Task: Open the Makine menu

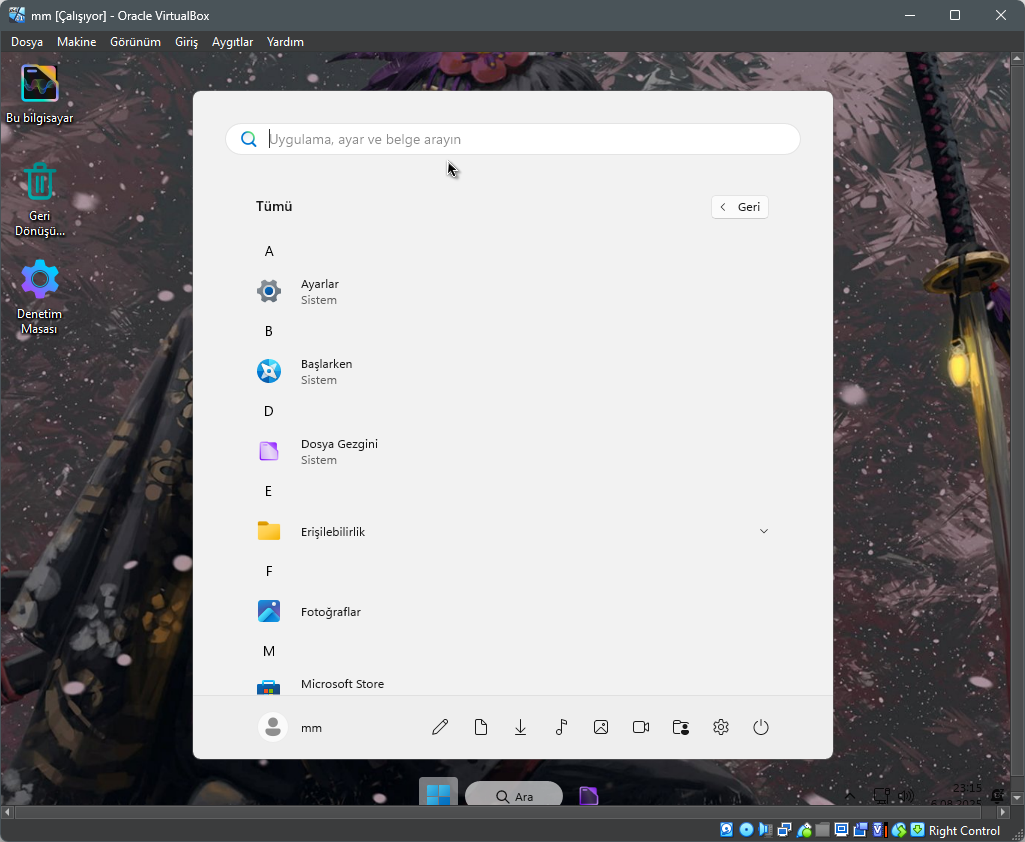Action: pos(76,42)
